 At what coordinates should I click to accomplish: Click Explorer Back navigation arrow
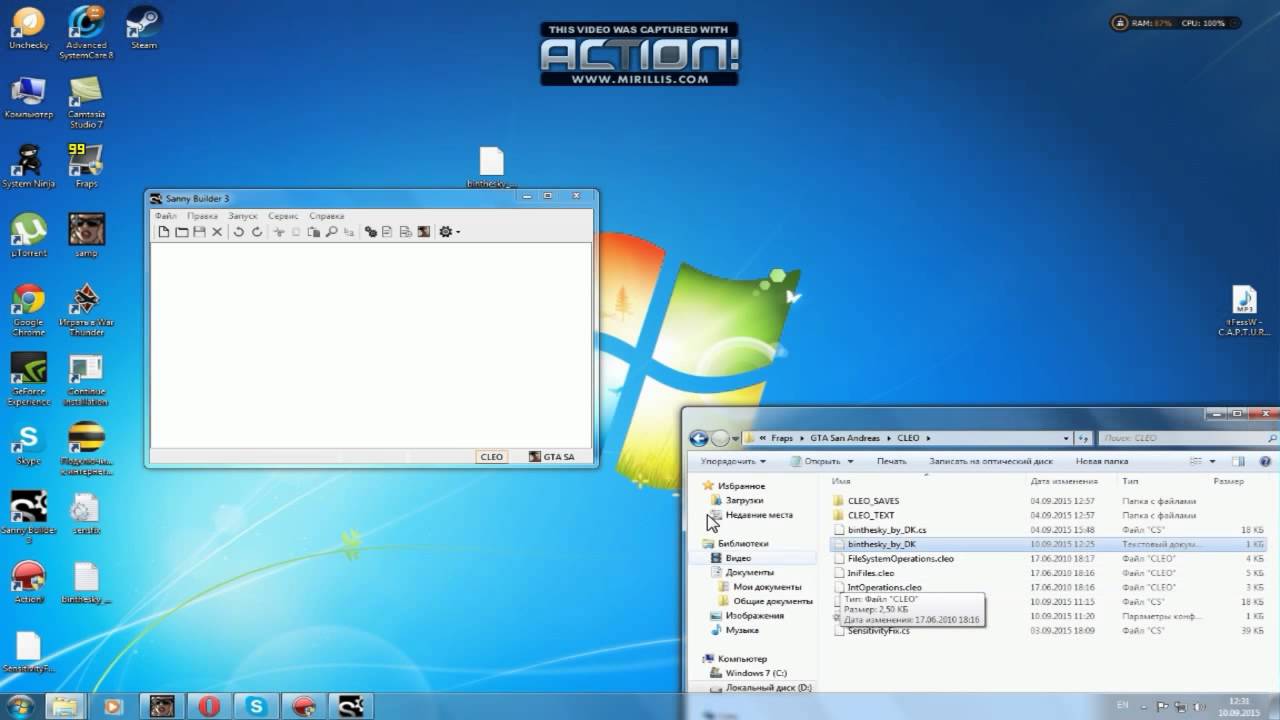coord(698,438)
